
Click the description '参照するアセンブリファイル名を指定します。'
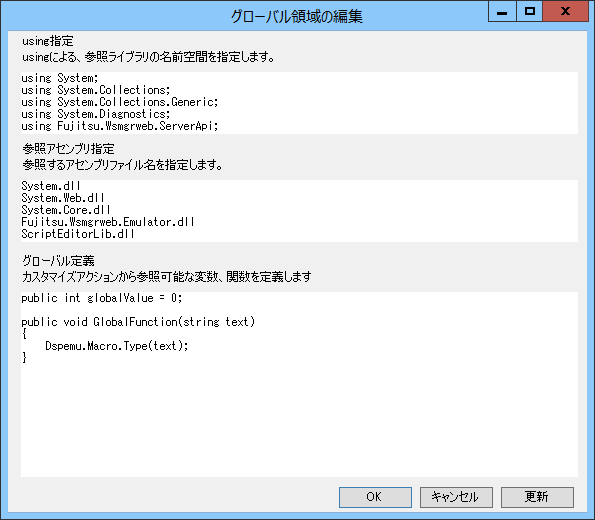[x=122, y=165]
